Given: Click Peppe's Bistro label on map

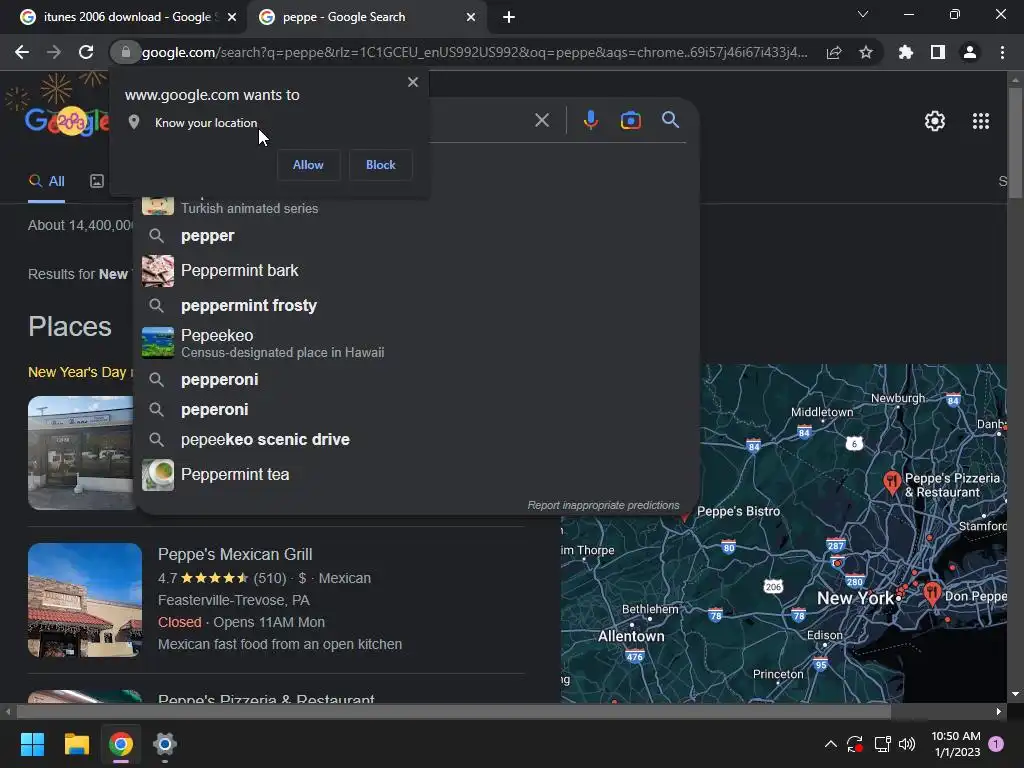Looking at the screenshot, I should (x=738, y=511).
